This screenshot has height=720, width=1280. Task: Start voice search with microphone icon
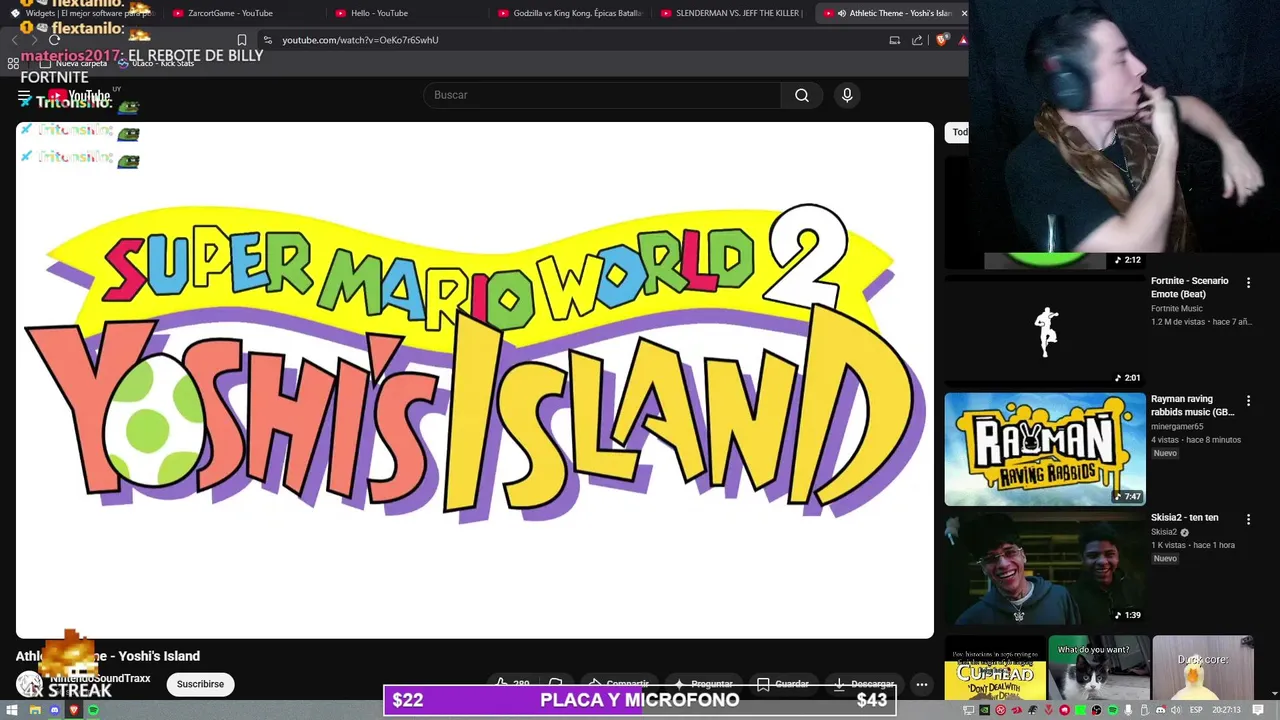point(847,95)
